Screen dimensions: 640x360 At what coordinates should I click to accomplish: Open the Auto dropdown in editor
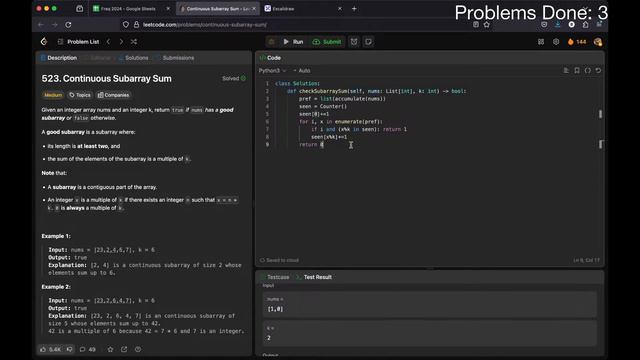302,71
